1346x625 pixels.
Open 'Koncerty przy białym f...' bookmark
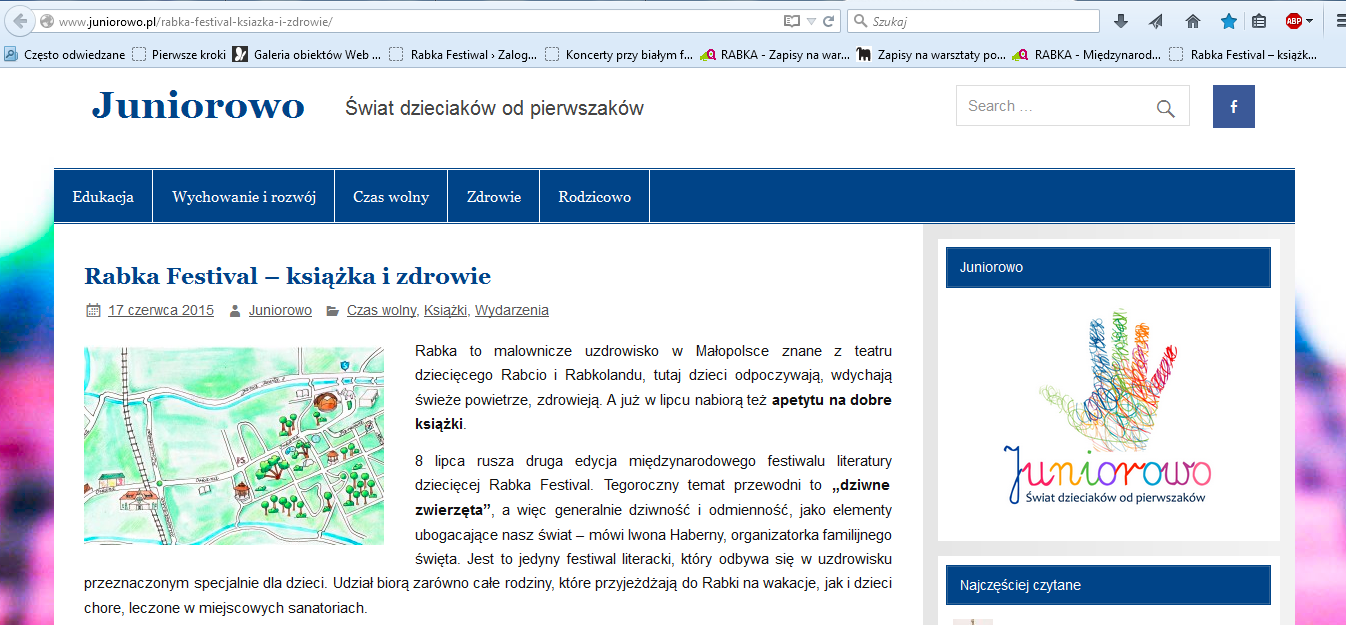click(619, 55)
